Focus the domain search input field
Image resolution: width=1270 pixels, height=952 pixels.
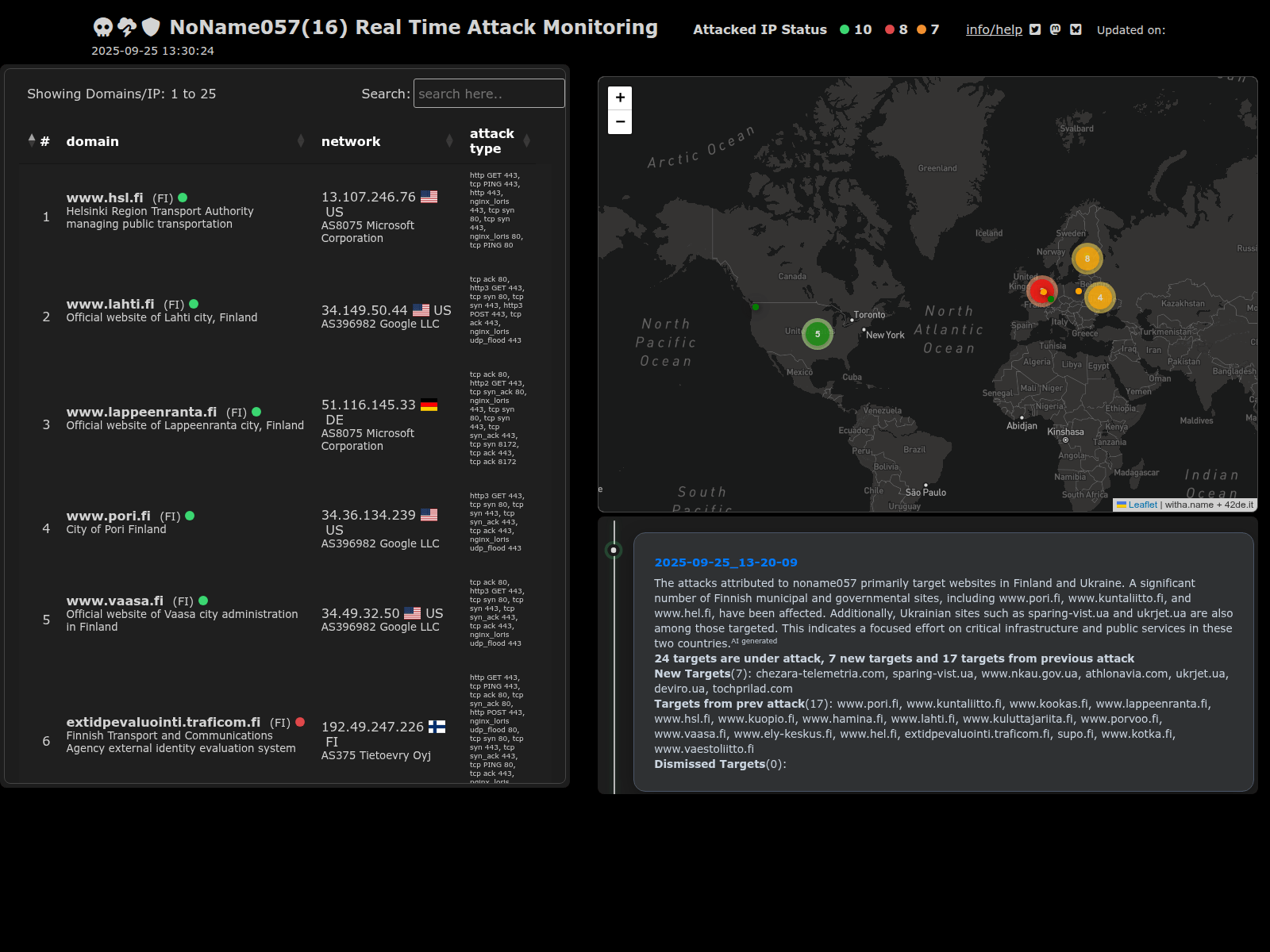[489, 94]
